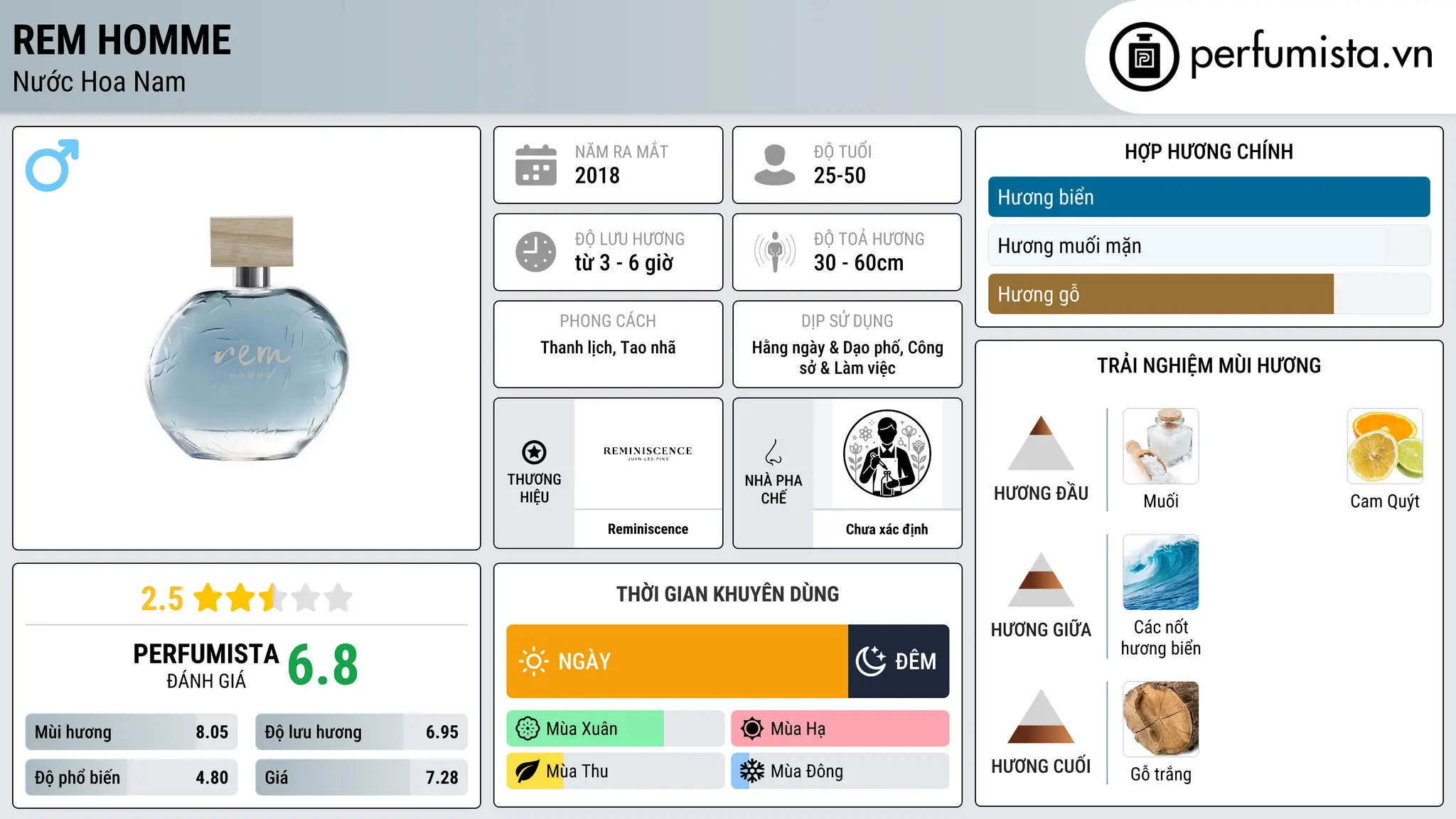Click the Độ phổ biến 4.80 score bar
The height and width of the screenshot is (819, 1456).
click(132, 777)
